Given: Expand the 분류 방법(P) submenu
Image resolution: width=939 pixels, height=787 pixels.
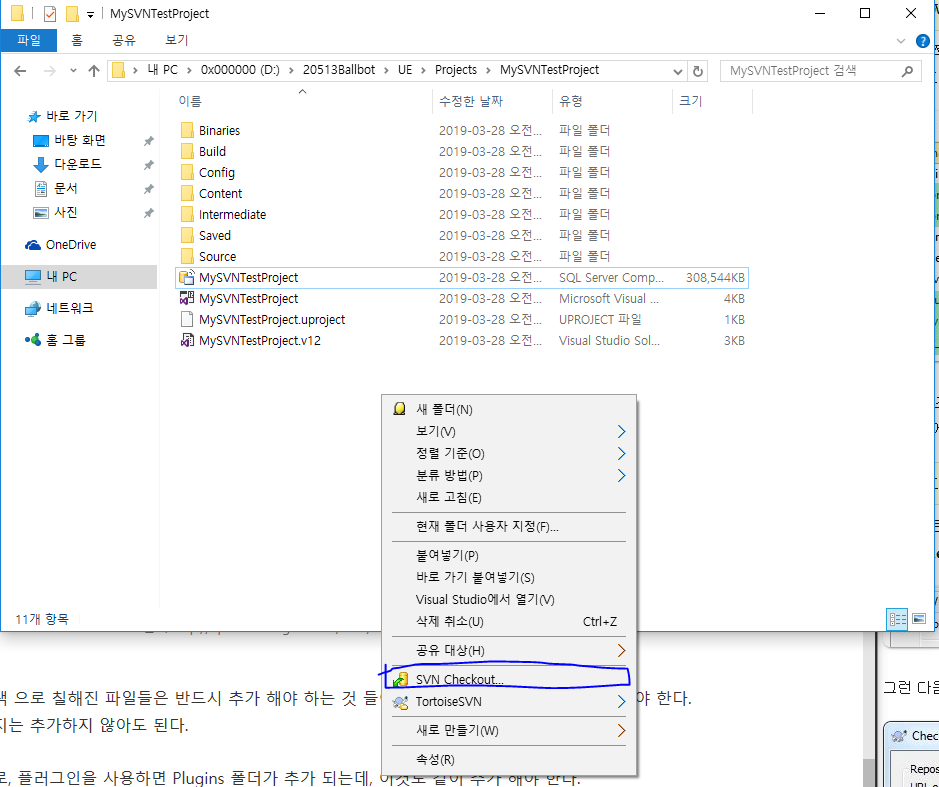Looking at the screenshot, I should (621, 476).
